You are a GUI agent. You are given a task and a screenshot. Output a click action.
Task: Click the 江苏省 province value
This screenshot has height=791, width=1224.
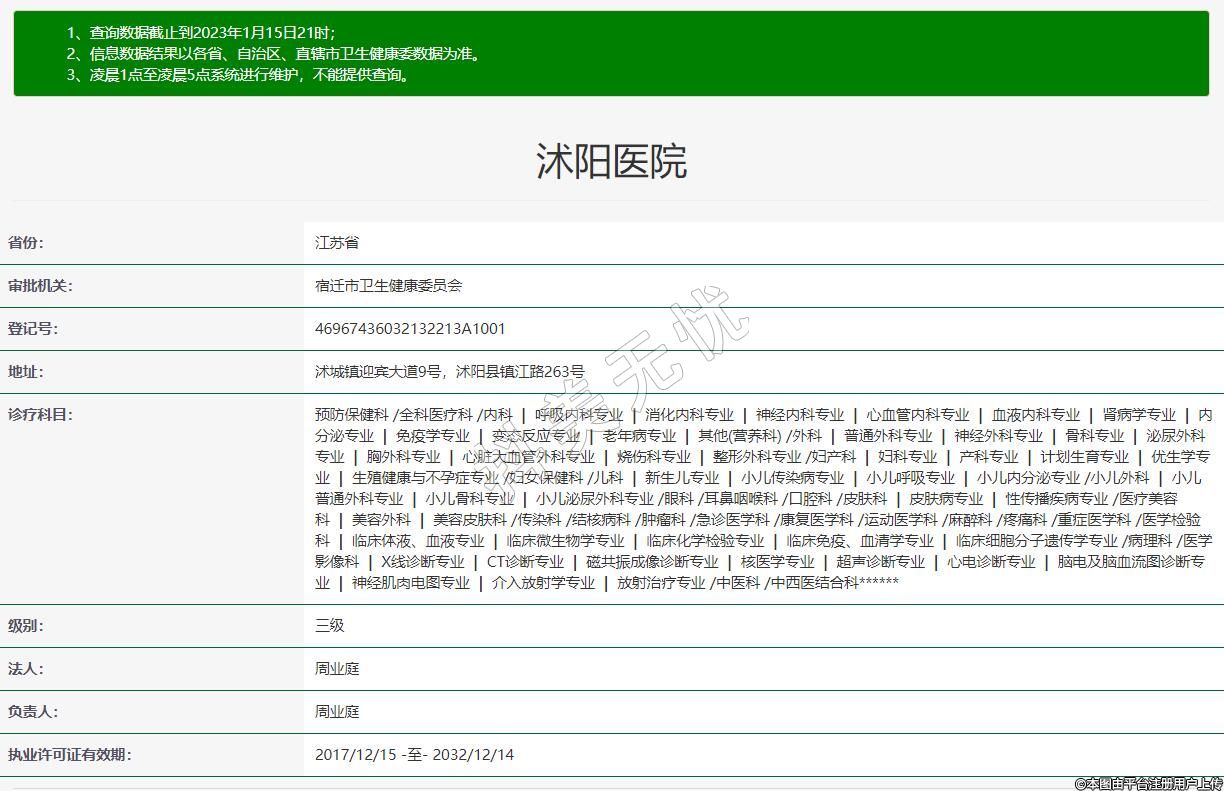point(337,243)
